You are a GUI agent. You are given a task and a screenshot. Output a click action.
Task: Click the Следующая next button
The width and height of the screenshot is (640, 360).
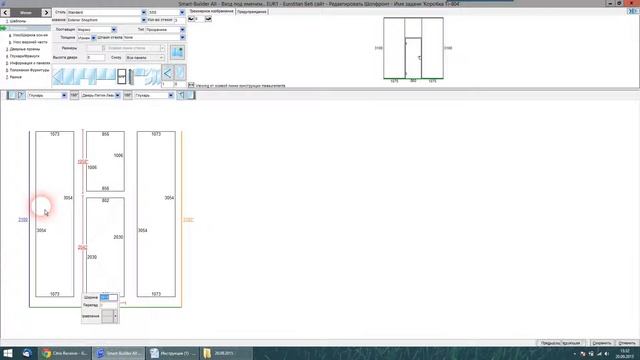(x=572, y=343)
